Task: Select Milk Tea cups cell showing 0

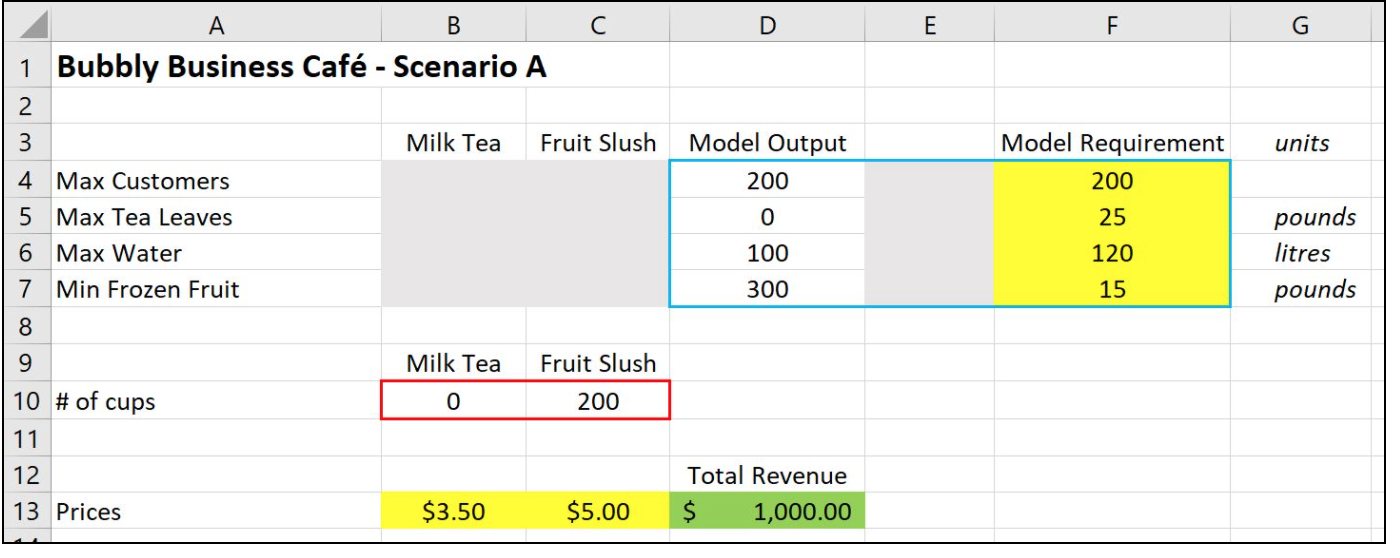Action: click(453, 401)
